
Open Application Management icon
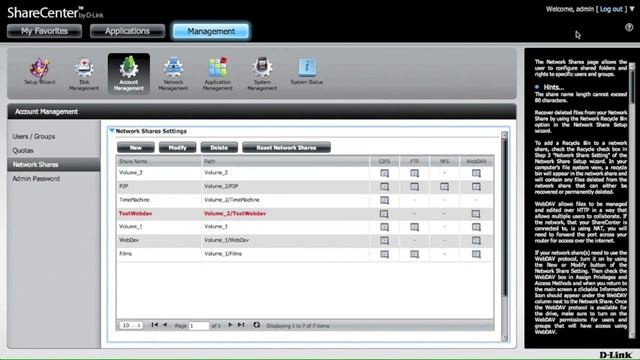[218, 74]
